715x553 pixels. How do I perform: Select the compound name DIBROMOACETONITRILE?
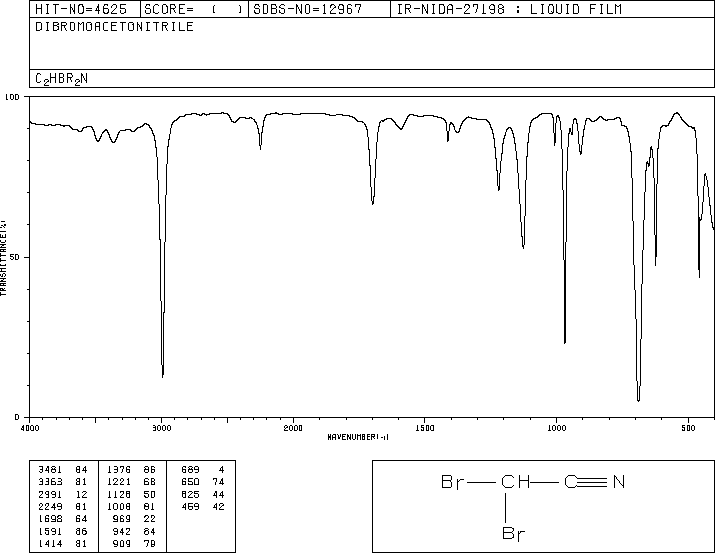(x=114, y=27)
